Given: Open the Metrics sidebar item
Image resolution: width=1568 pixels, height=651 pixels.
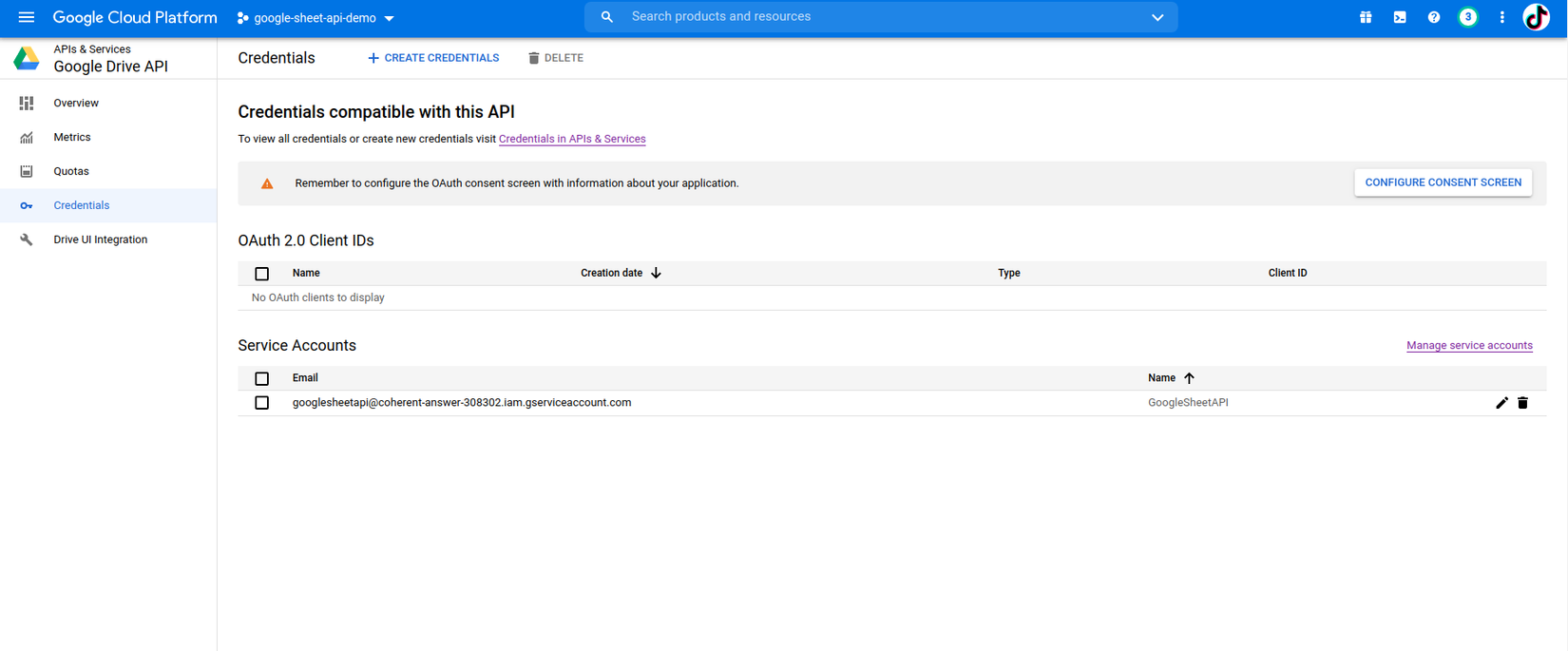Looking at the screenshot, I should [x=108, y=137].
